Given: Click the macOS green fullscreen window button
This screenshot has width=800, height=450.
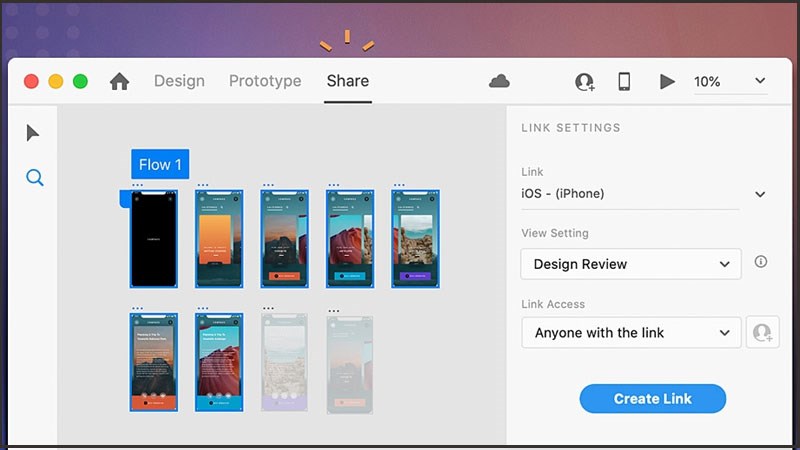Looking at the screenshot, I should pos(80,81).
